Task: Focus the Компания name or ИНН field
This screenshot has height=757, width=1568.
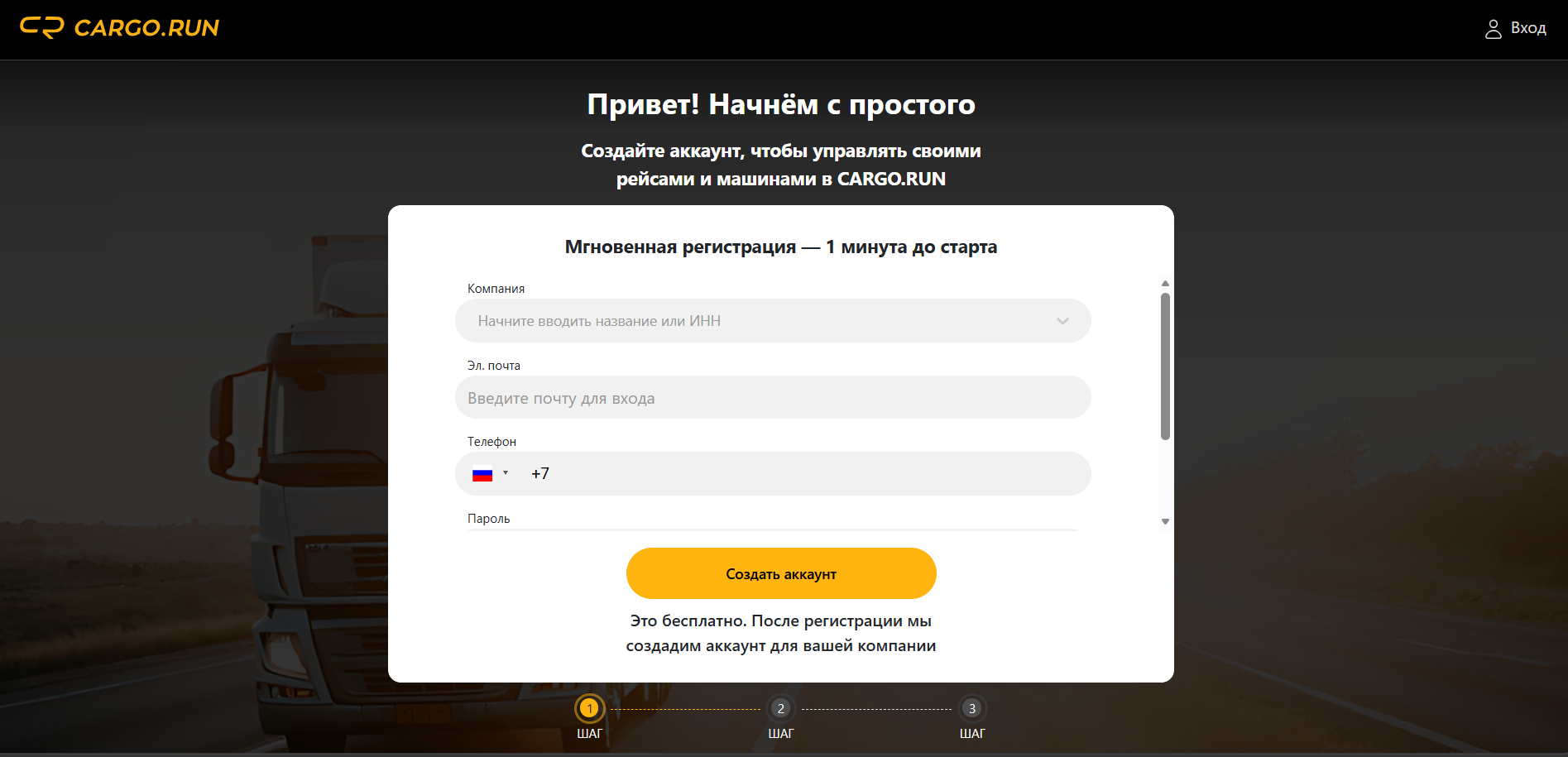Action: pos(773,321)
